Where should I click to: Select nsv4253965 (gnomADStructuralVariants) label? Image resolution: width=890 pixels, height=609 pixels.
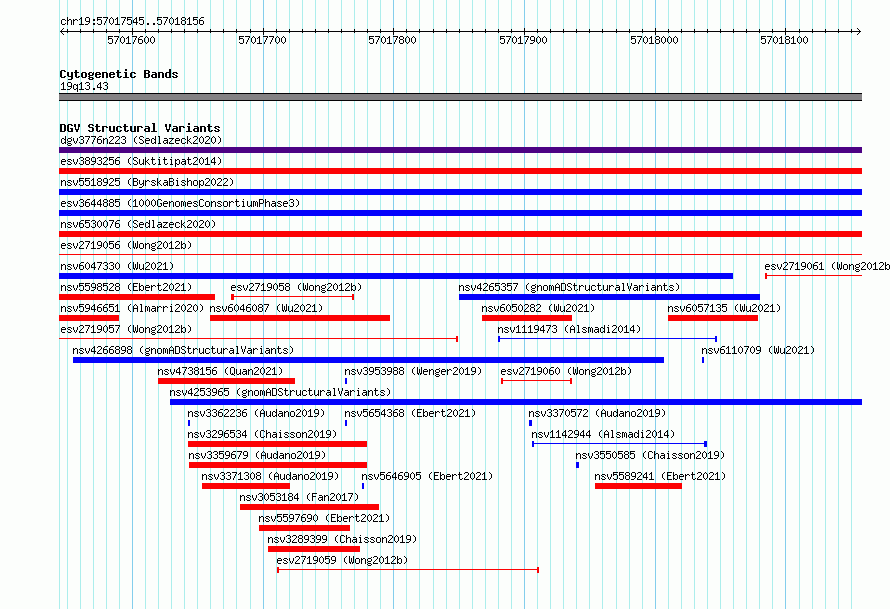[280, 392]
